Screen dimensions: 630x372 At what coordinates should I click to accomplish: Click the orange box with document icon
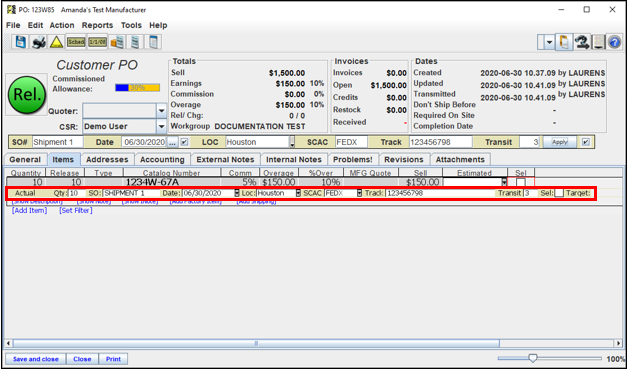click(117, 42)
